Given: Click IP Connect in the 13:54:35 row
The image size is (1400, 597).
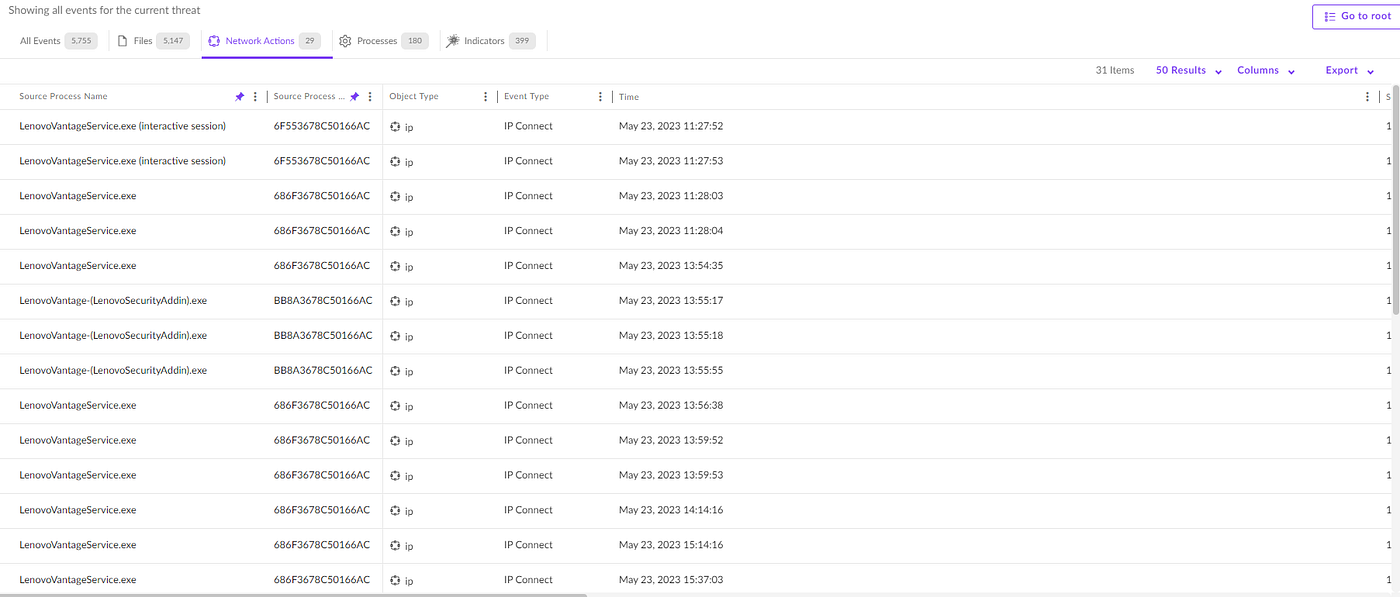Looking at the screenshot, I should 528,266.
